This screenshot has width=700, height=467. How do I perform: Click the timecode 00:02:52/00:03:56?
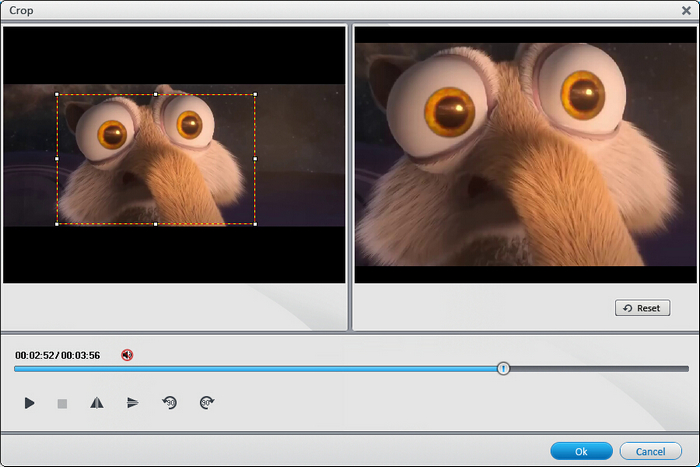coord(58,355)
